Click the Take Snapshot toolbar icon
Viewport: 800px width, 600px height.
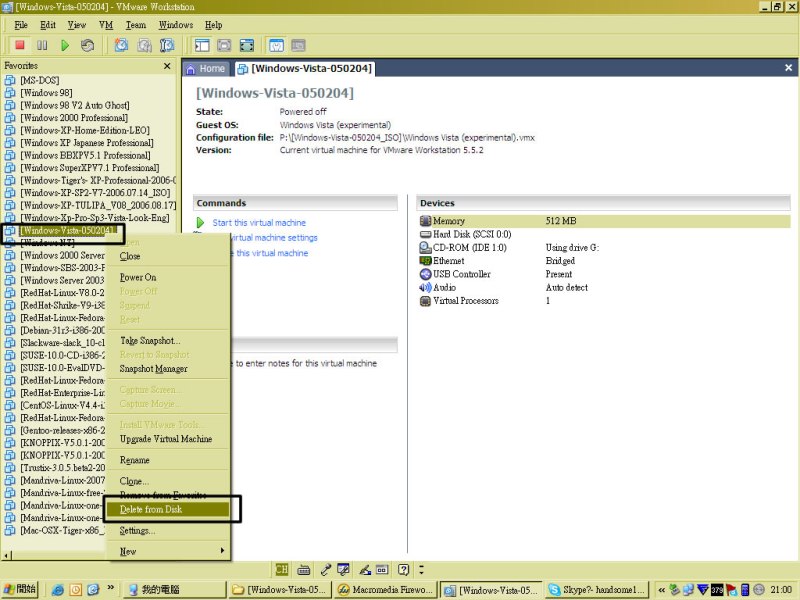(121, 45)
